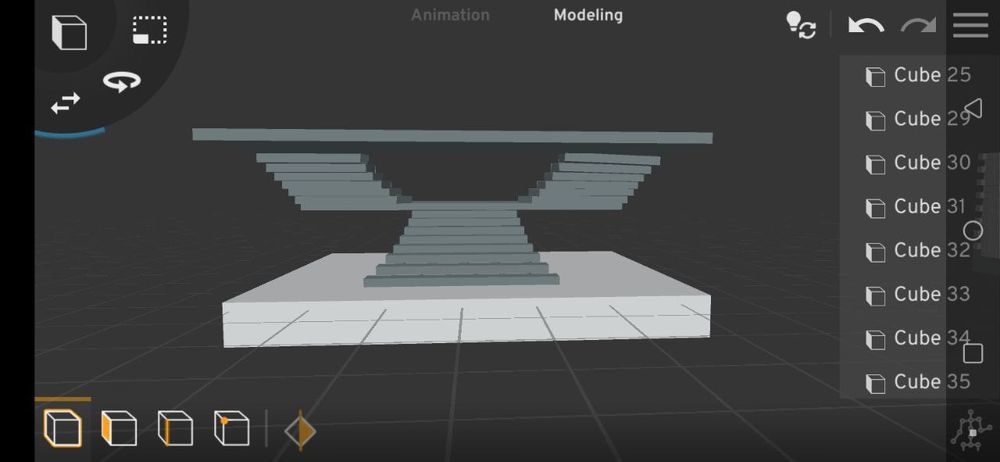This screenshot has width=1000, height=462.
Task: Switch to the Animation tab
Action: coord(450,15)
